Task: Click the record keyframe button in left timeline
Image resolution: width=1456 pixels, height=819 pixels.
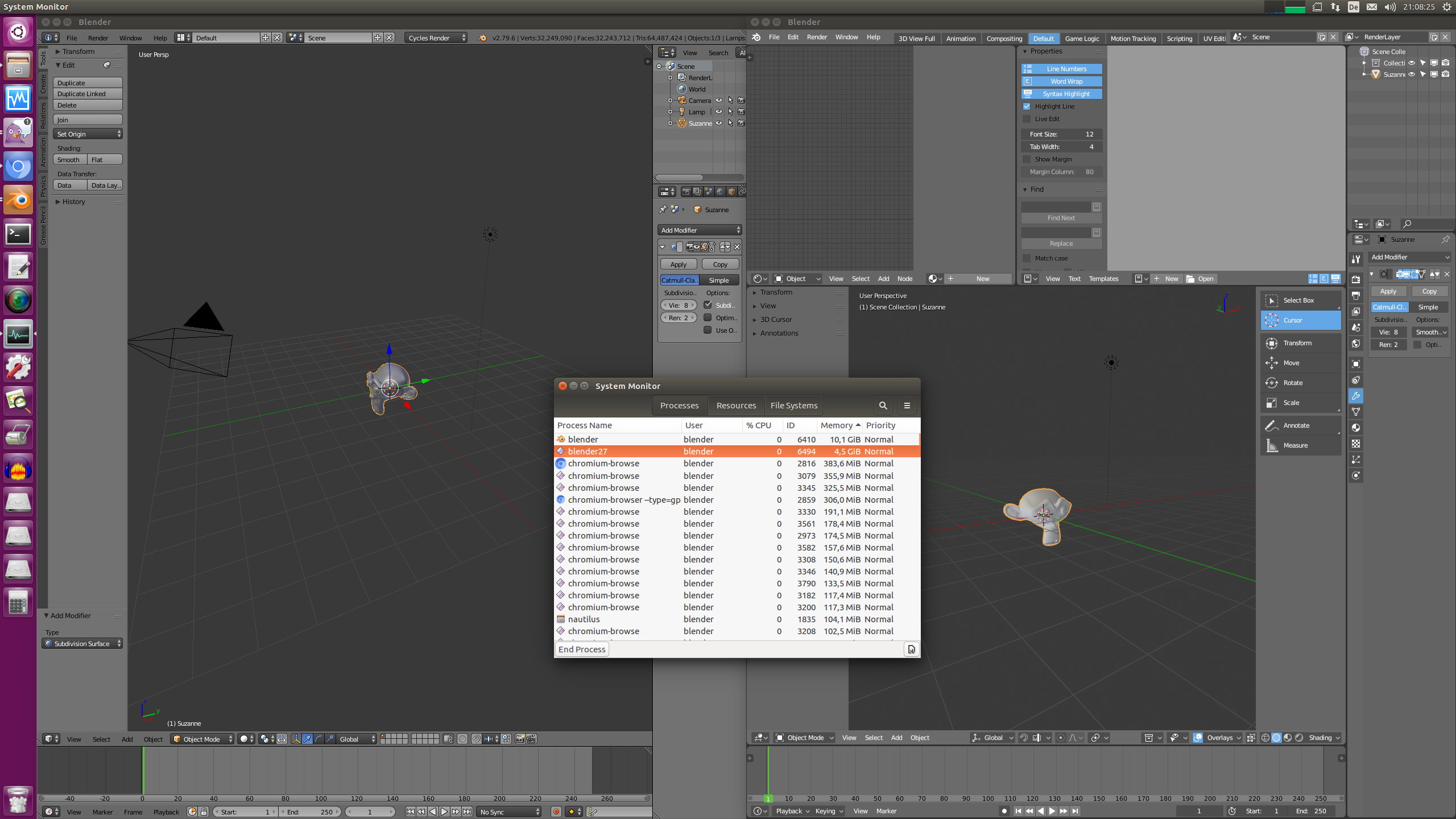Action: click(556, 812)
